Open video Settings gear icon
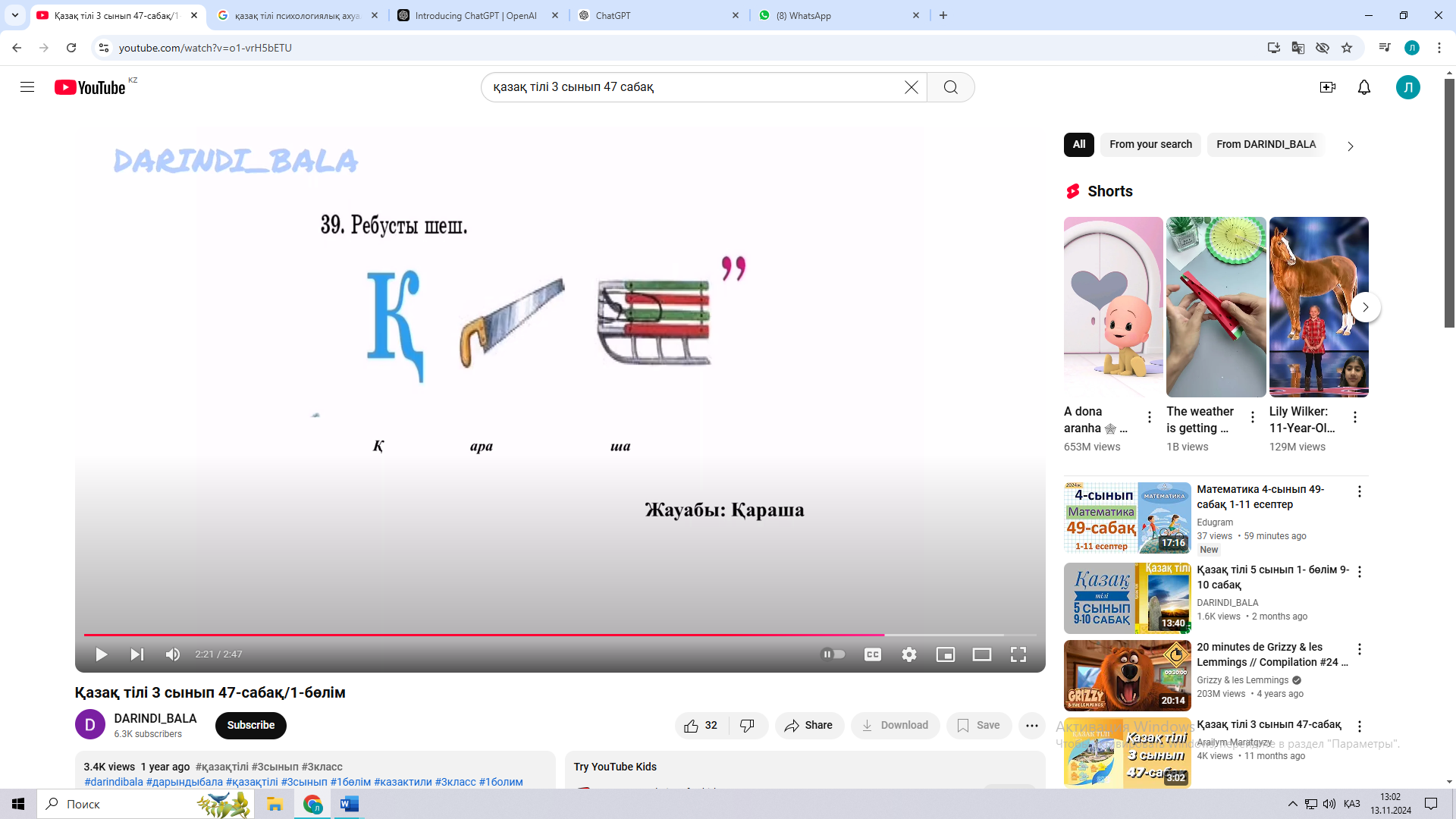Screen dimensions: 1456x819 click(908, 654)
